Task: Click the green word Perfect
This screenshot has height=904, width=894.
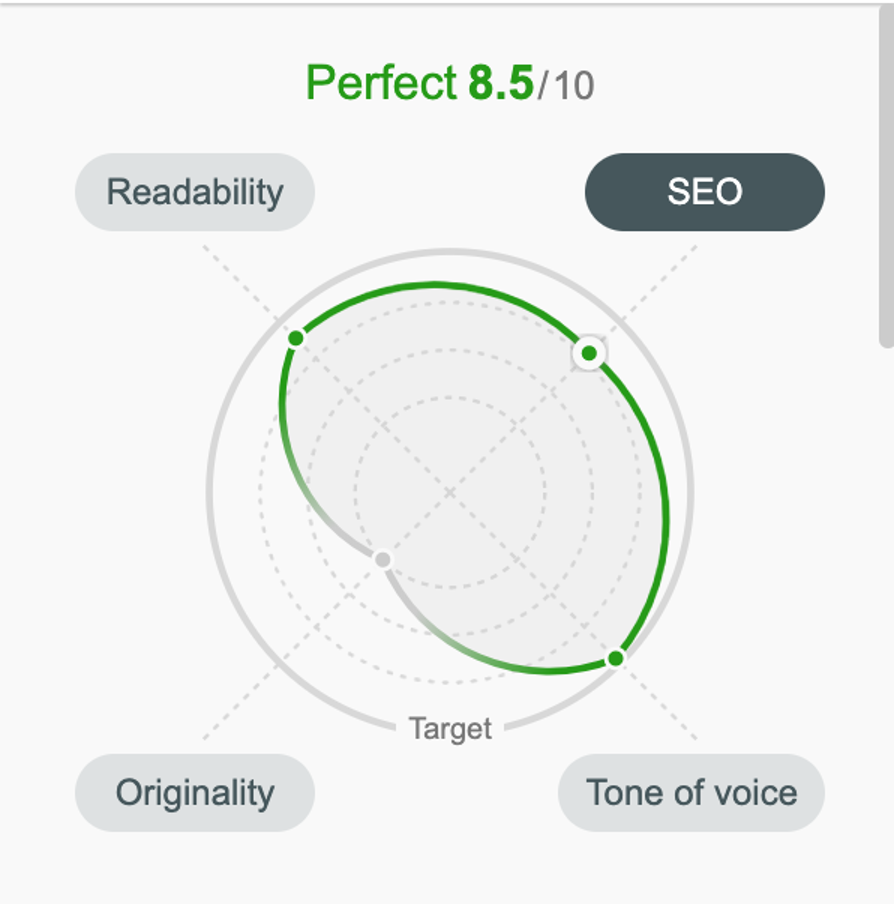Action: (381, 83)
